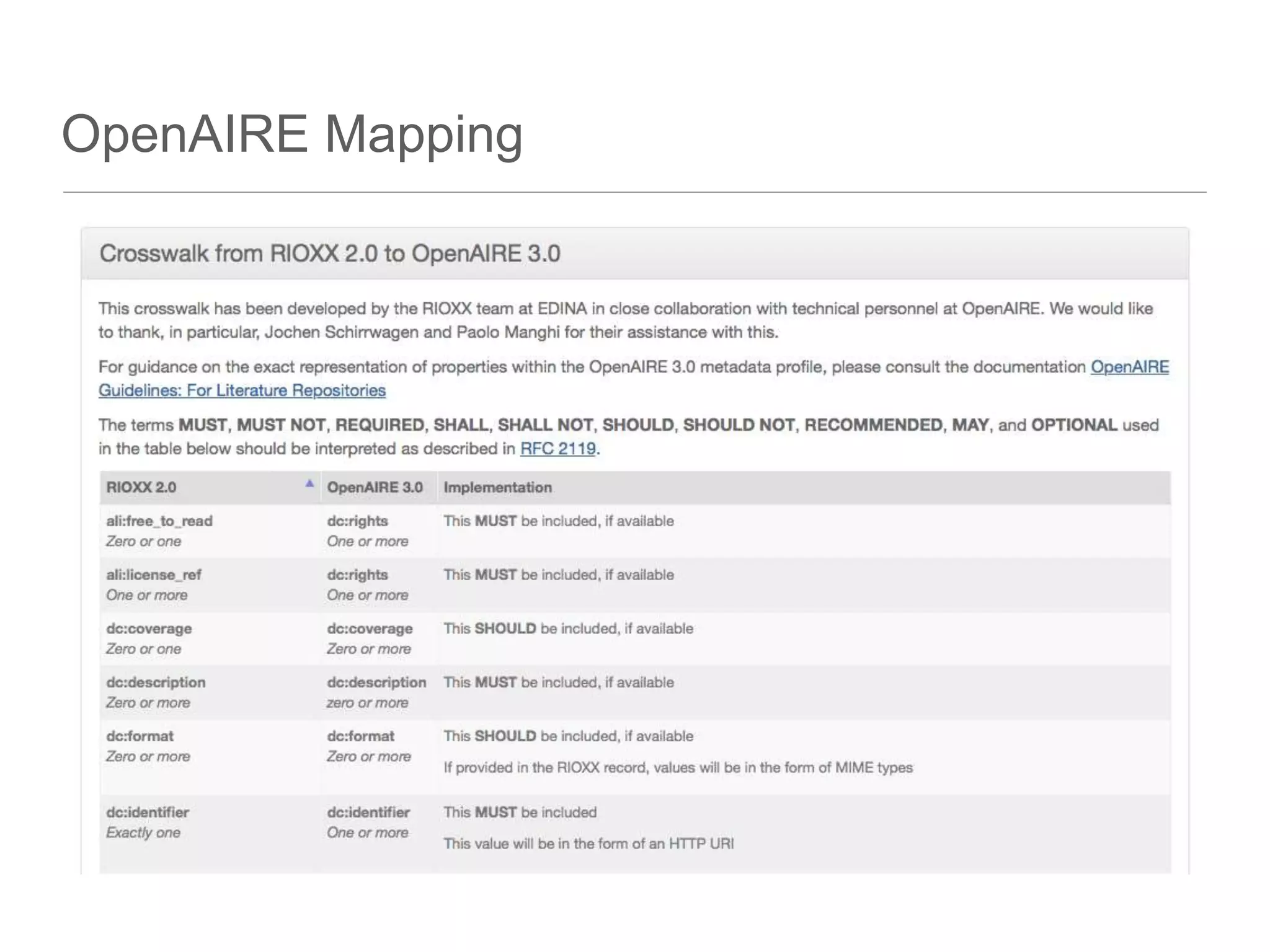Click 'This MUST be included' in the dc:identifier row
The width and height of the screenshot is (1270, 952).
click(x=520, y=813)
